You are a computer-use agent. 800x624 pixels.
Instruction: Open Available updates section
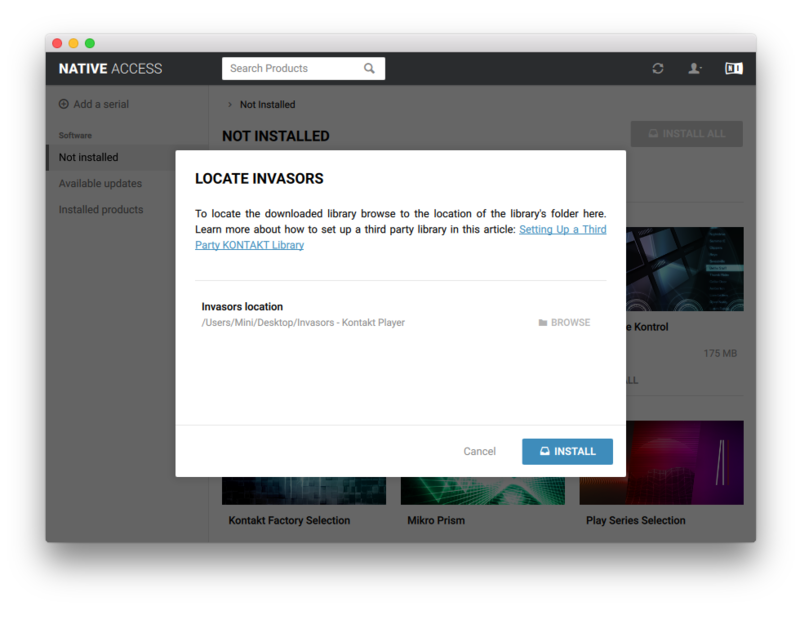[100, 183]
